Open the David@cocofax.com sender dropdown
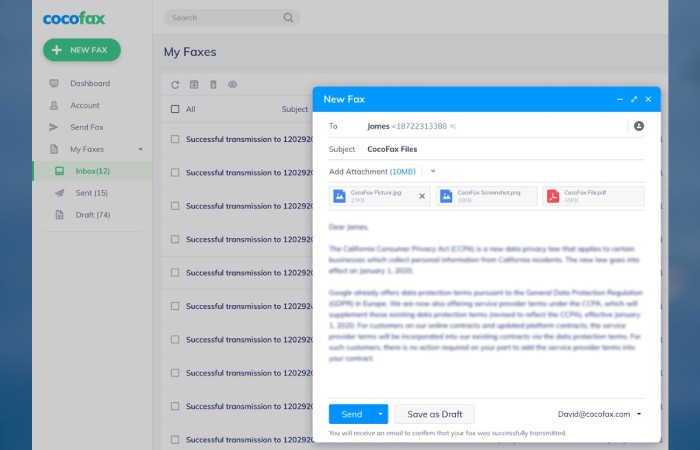700x450 pixels. click(639, 414)
